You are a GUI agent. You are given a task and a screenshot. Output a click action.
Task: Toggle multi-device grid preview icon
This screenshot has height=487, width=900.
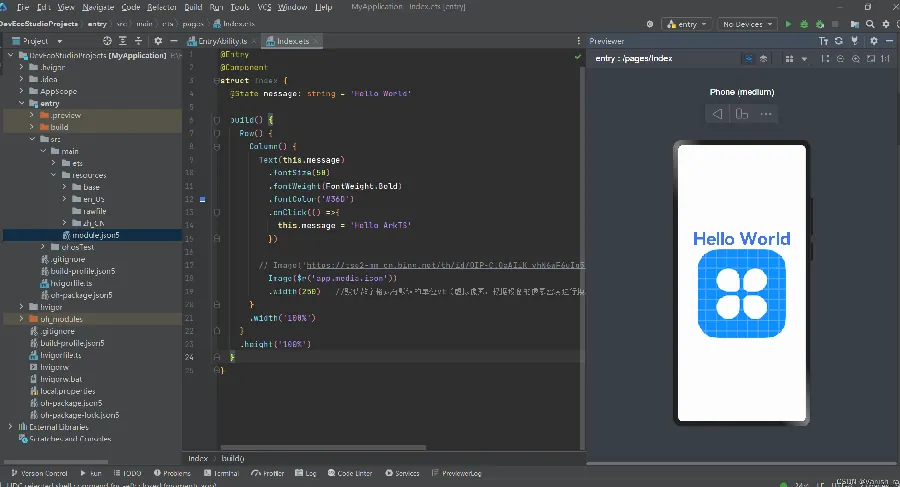point(789,59)
